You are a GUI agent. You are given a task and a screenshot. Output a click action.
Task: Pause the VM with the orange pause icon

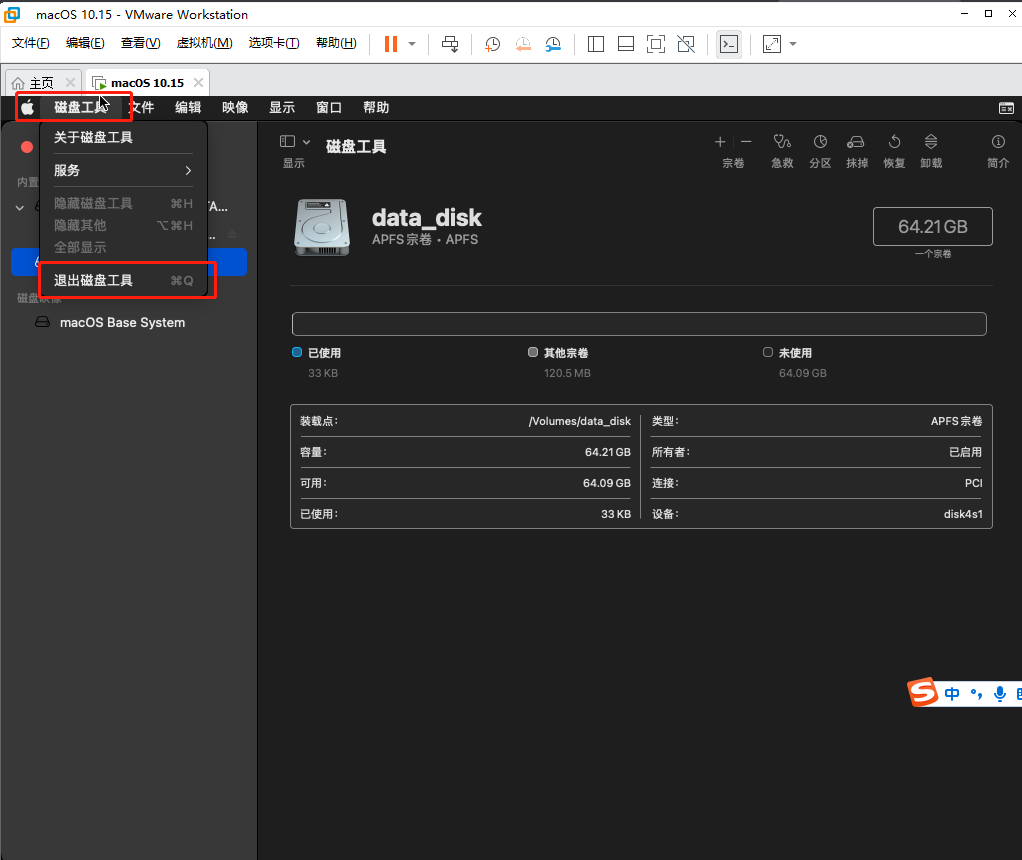391,44
